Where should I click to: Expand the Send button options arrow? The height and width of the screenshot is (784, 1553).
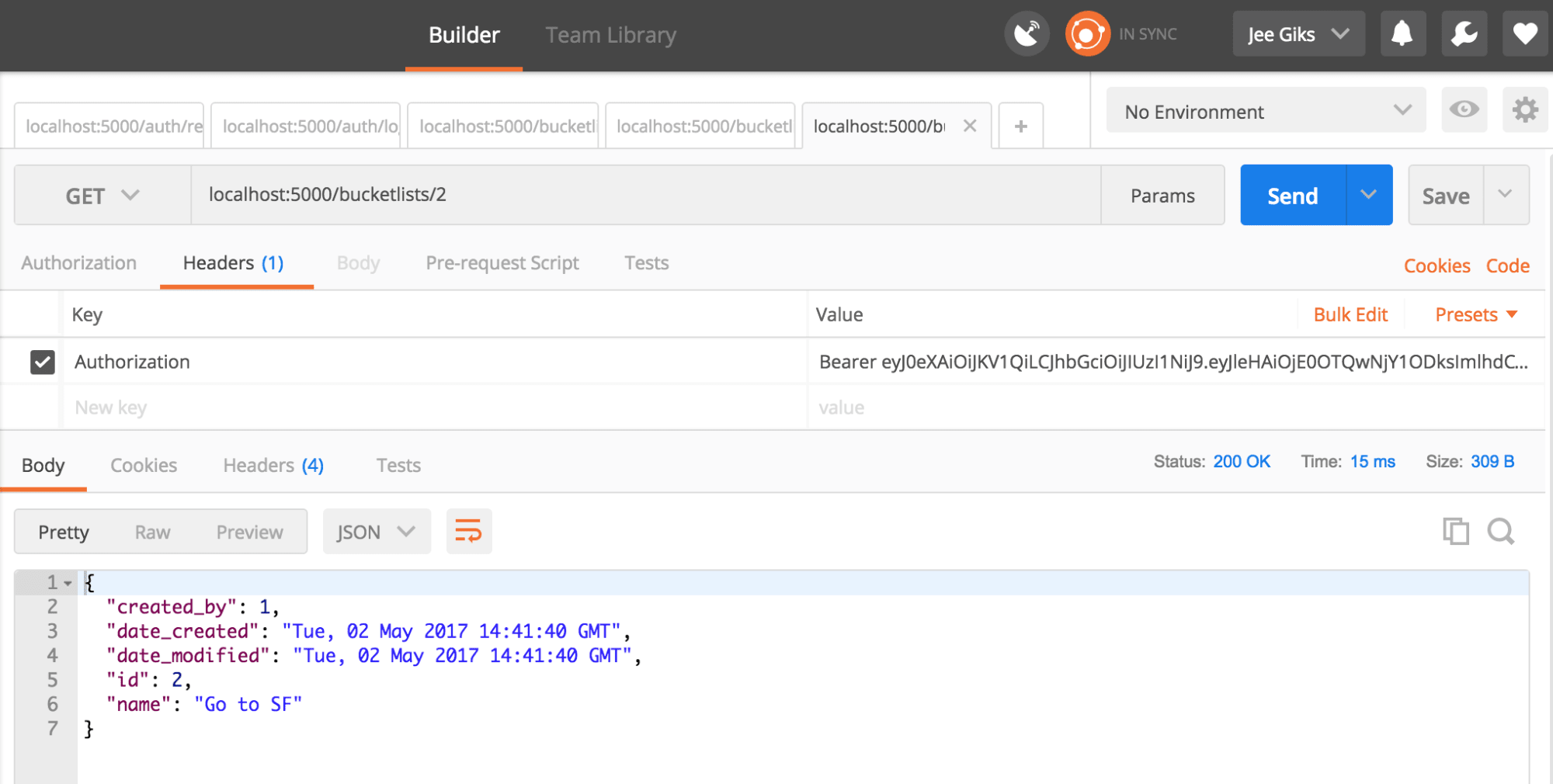click(x=1369, y=195)
